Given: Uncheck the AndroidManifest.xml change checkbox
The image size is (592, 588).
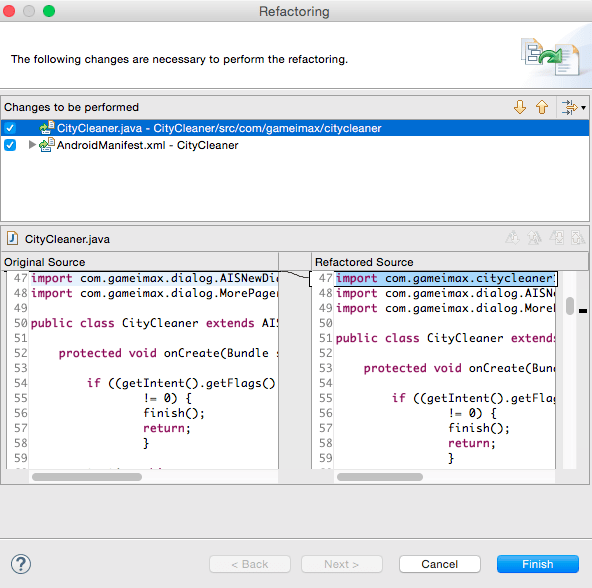Looking at the screenshot, I should 10,145.
